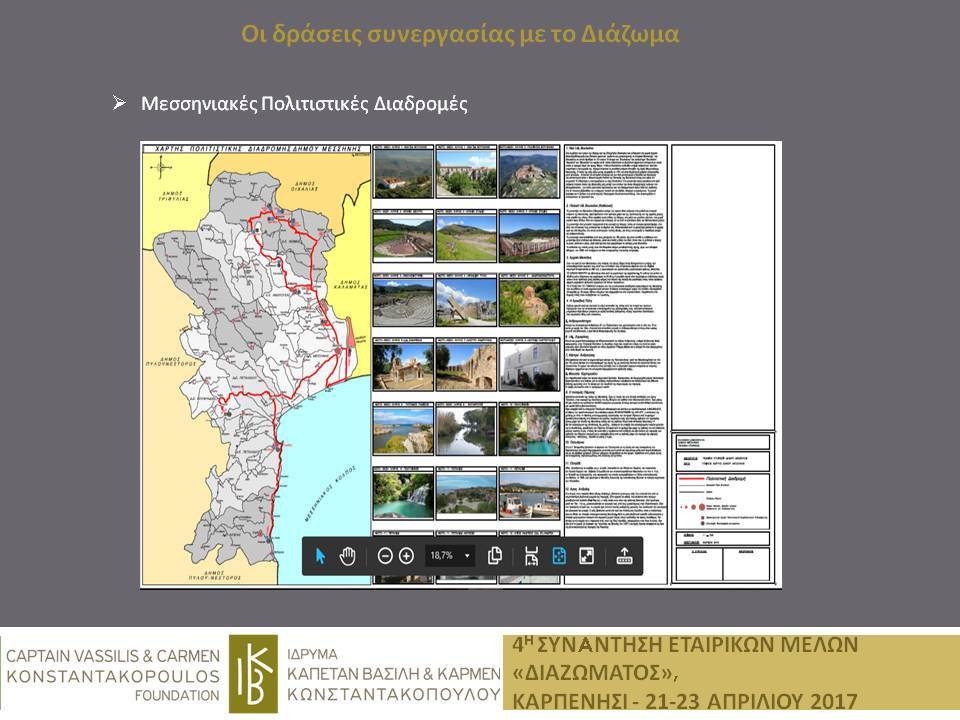Open the small odeon theatre photo
The image size is (960, 720).
pos(403,238)
